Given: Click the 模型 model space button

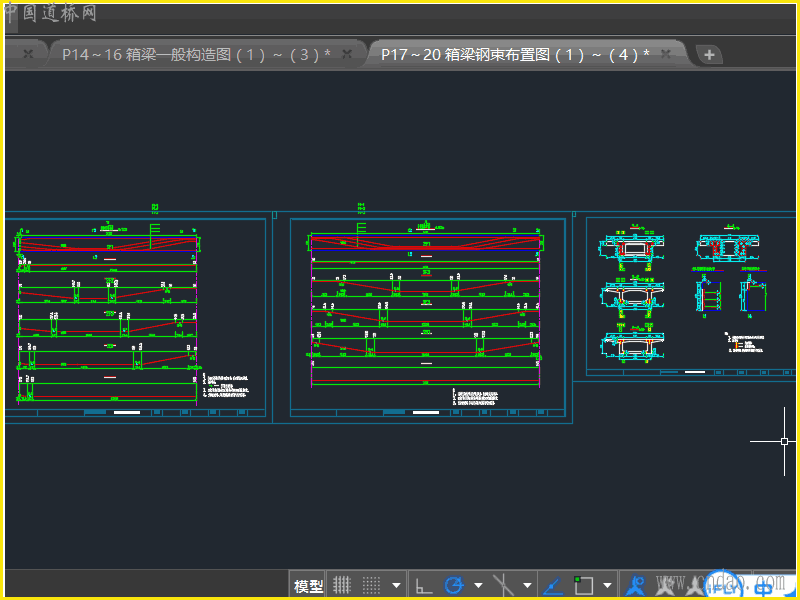Looking at the screenshot, I should point(308,586).
